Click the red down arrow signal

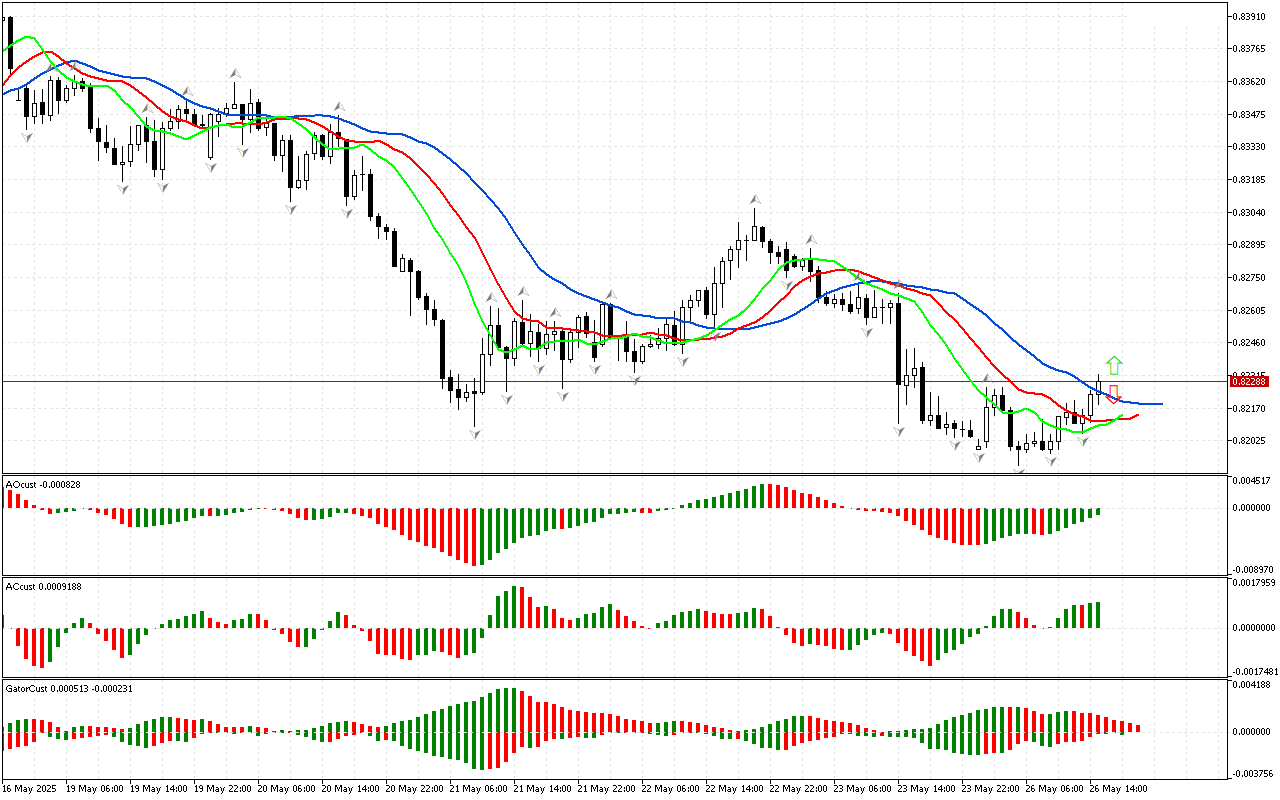[x=1113, y=394]
